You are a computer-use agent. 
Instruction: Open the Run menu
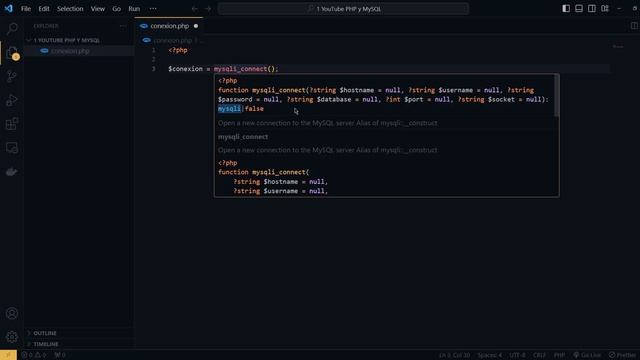pos(134,9)
